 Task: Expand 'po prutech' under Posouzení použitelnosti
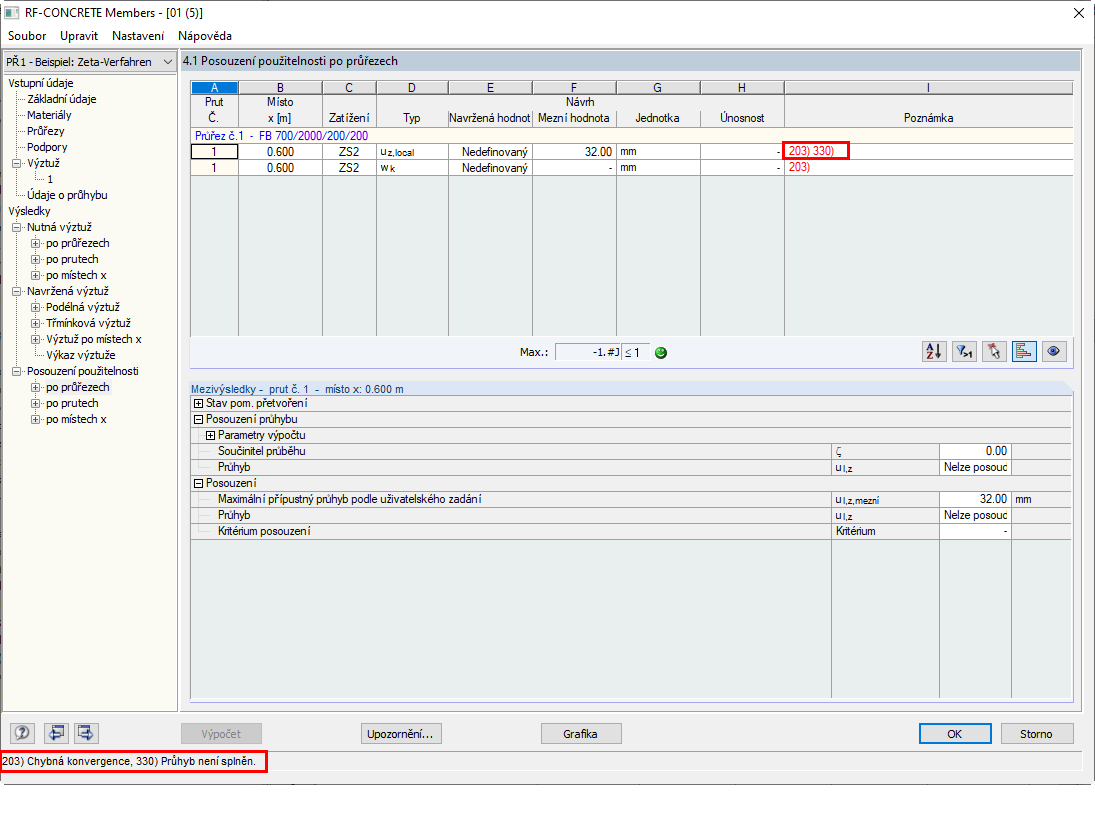[36, 404]
